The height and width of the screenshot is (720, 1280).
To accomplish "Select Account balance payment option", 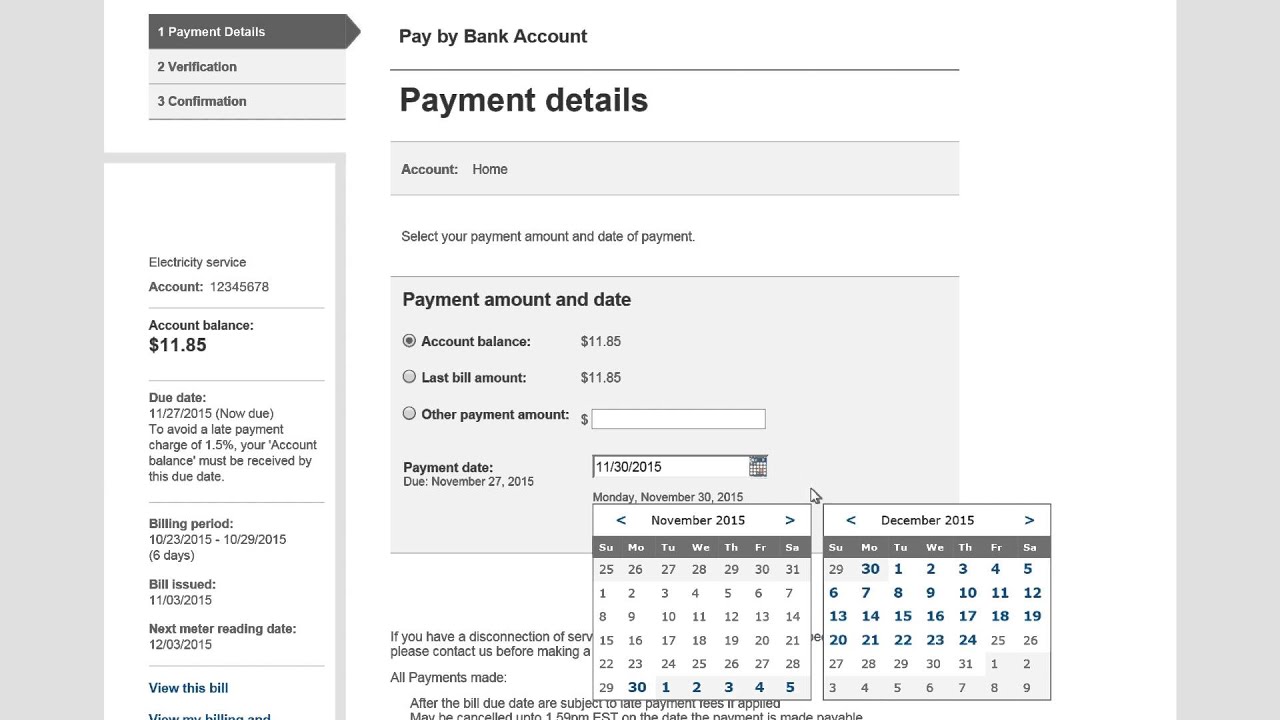I will tap(409, 341).
